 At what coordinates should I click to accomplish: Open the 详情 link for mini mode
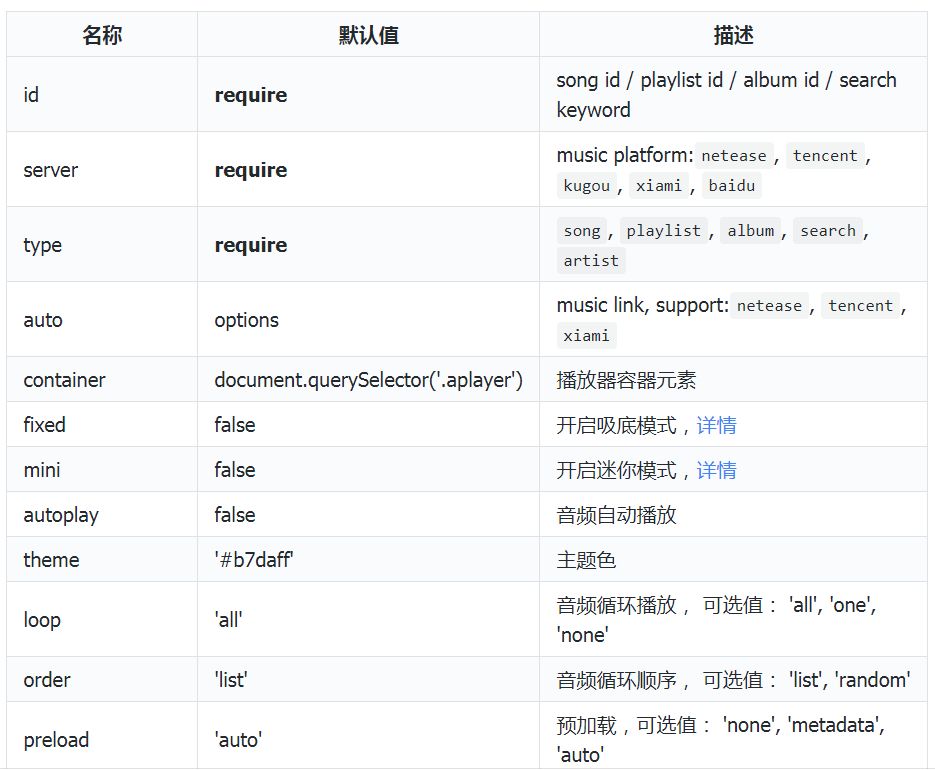click(716, 470)
